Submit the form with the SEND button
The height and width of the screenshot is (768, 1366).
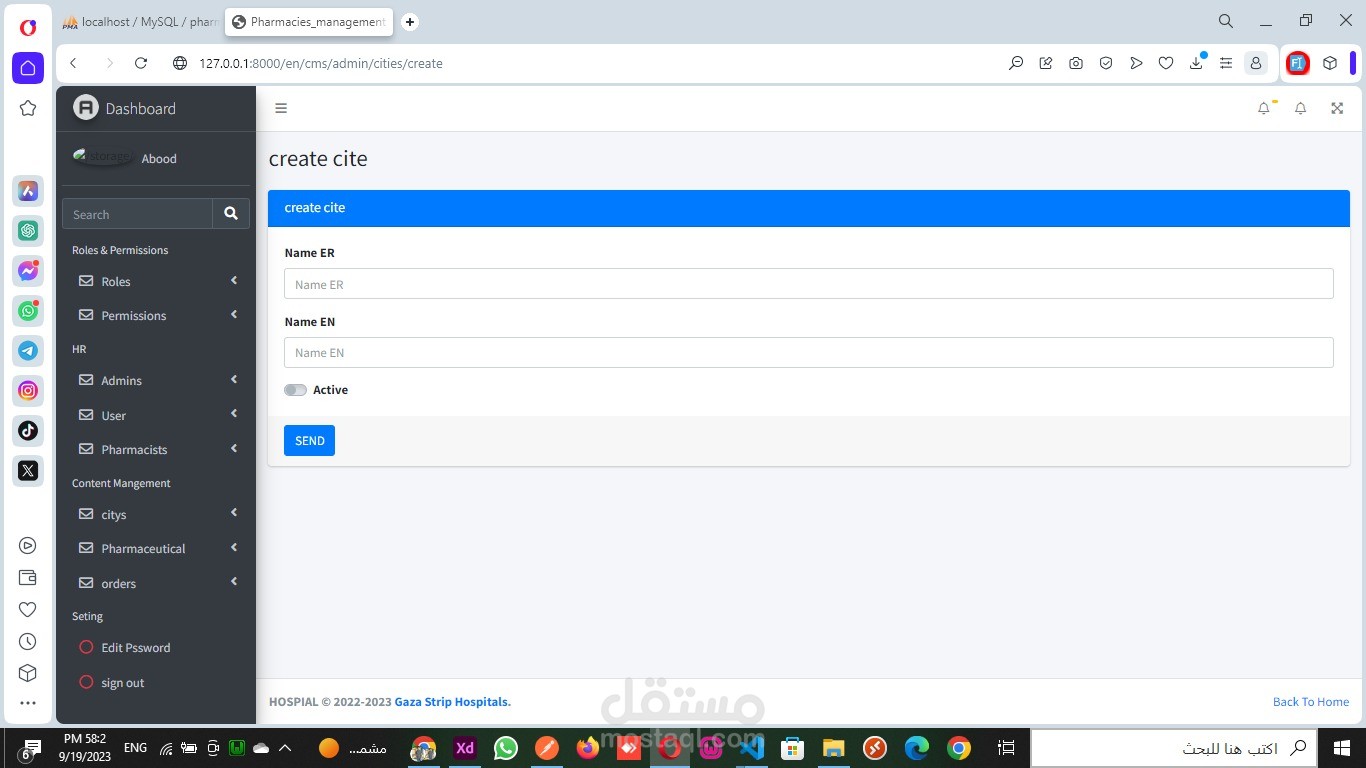309,441
